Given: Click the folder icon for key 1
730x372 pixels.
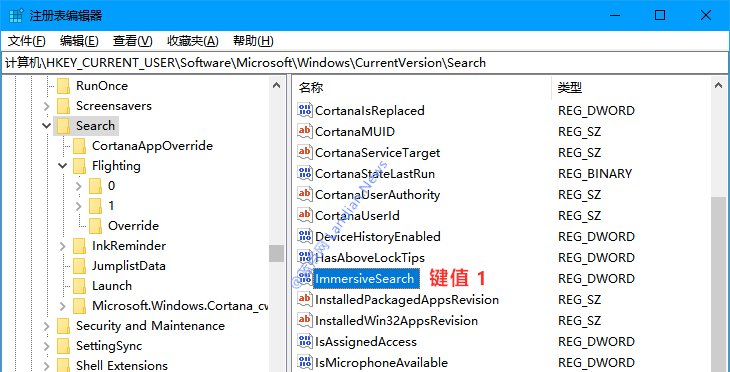Looking at the screenshot, I should click(95, 206).
